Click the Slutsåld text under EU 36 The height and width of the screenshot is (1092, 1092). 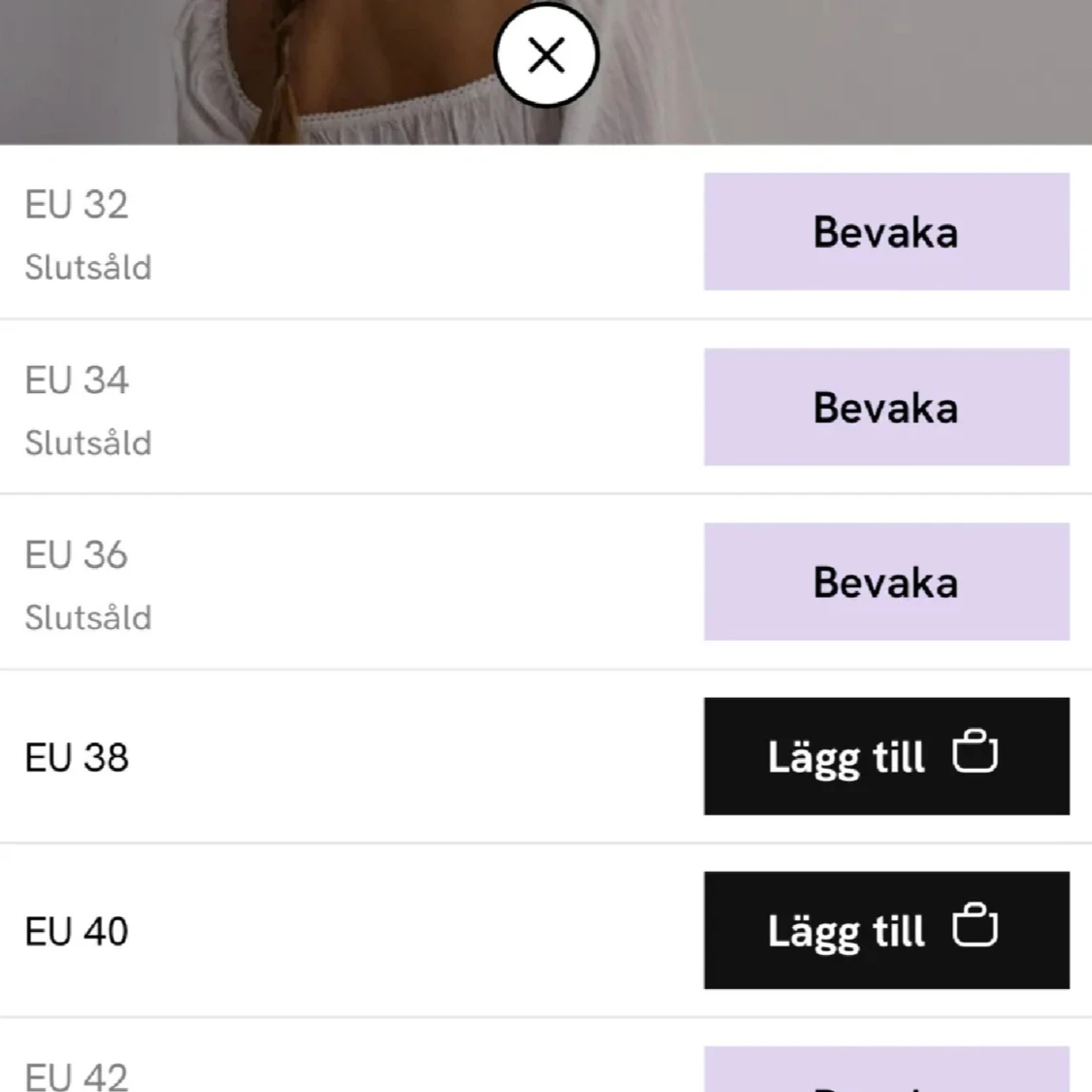click(x=88, y=617)
